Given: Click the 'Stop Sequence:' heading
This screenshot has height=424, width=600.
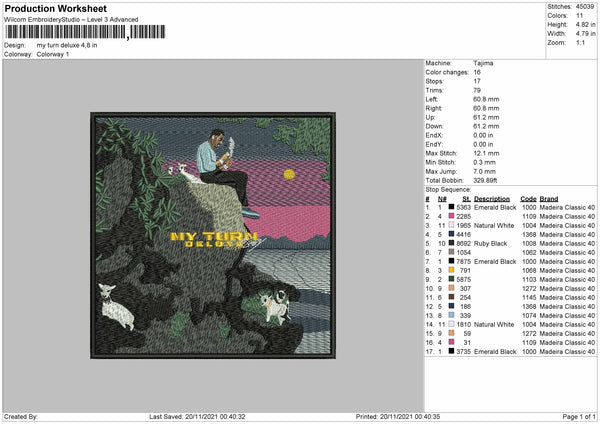Looking at the screenshot, I should click(448, 190).
